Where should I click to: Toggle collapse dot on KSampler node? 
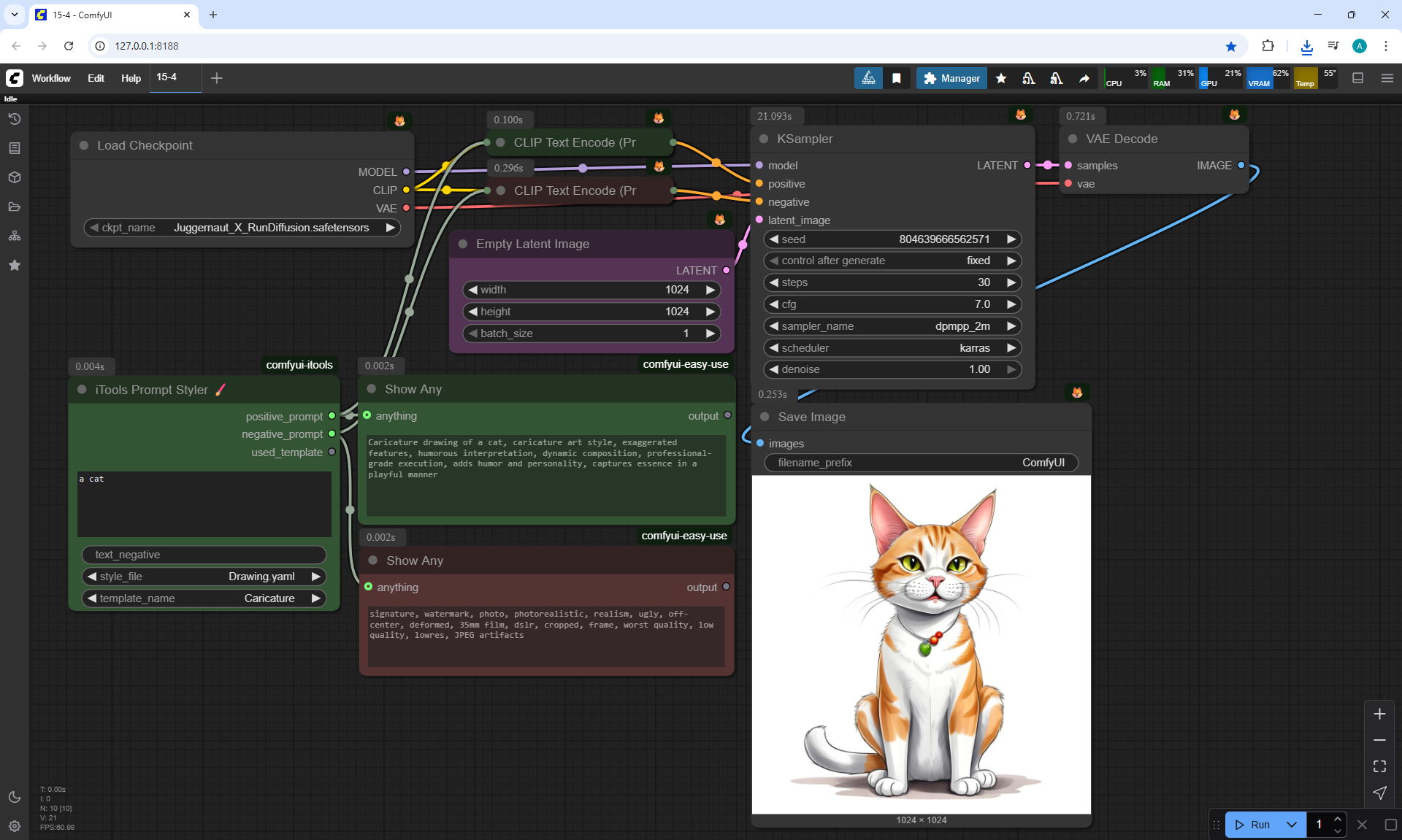point(764,139)
